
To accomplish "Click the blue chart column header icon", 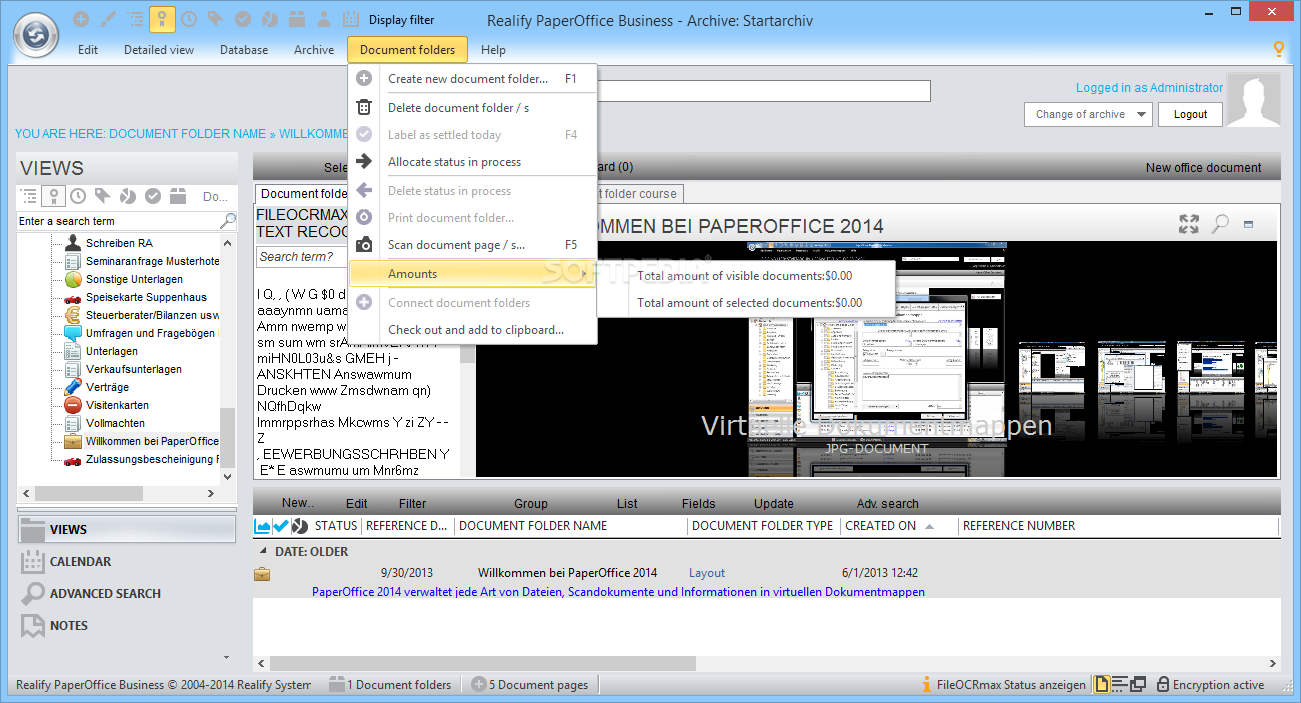I will (263, 526).
